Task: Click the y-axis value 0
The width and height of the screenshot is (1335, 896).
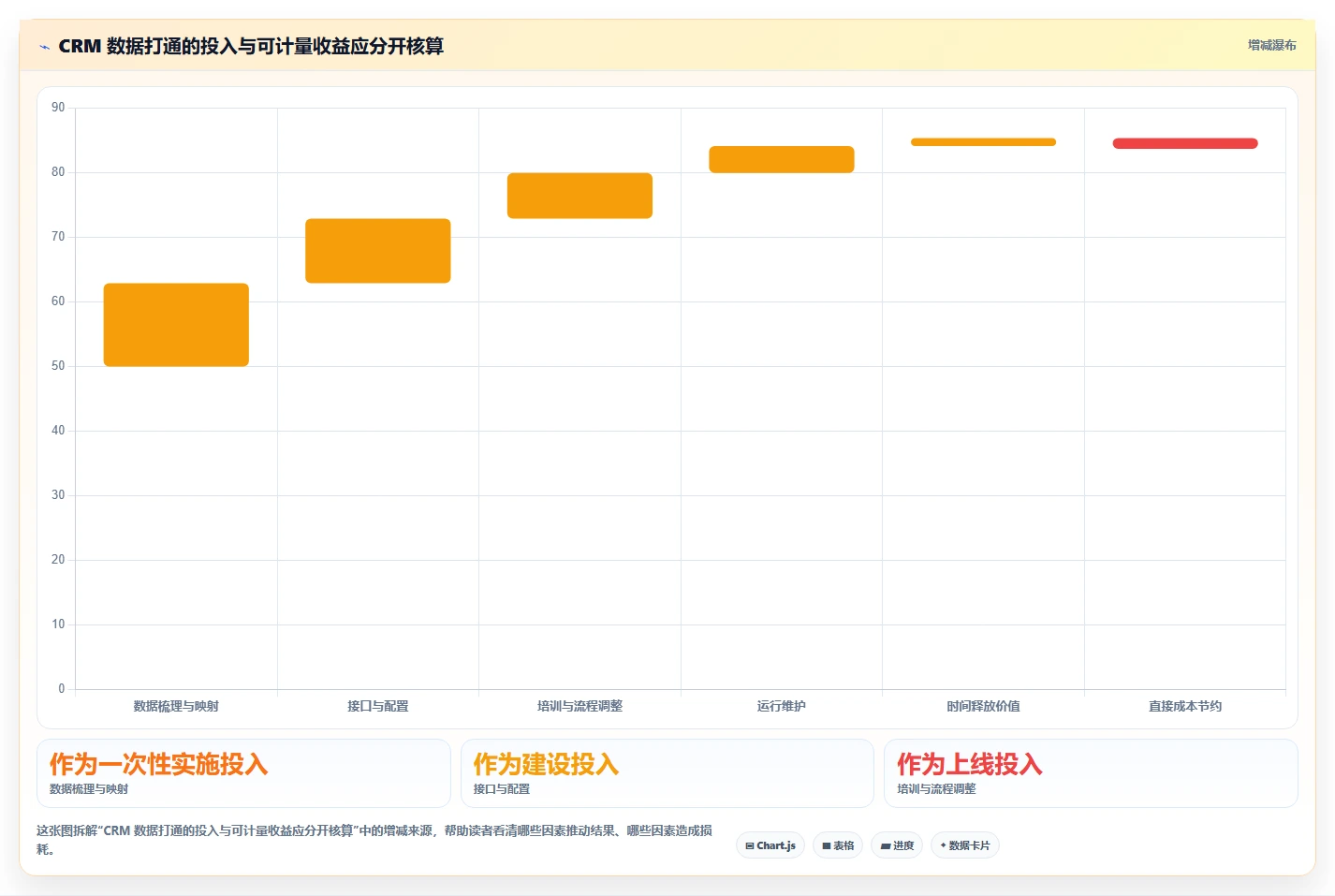Action: [62, 689]
